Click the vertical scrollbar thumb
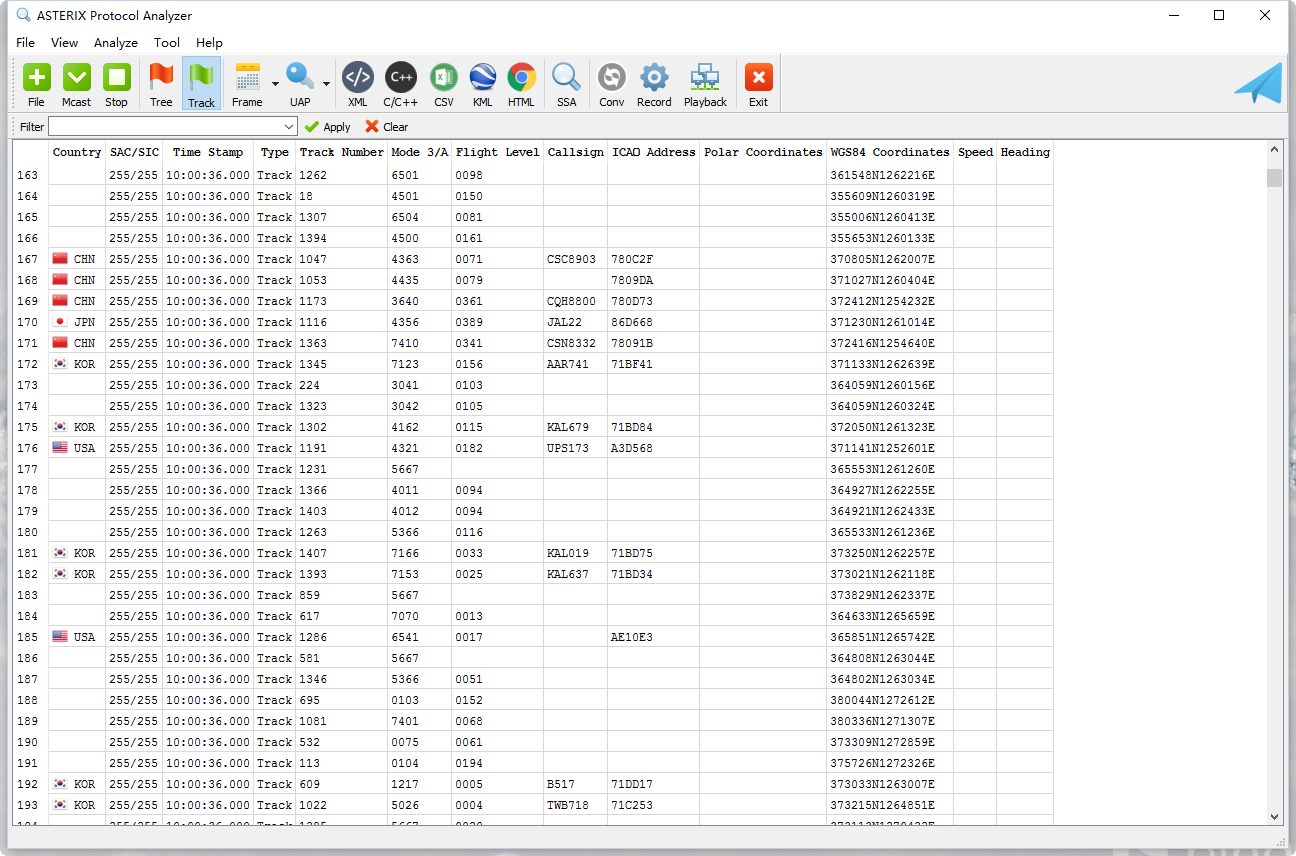1296x856 pixels. [1274, 178]
